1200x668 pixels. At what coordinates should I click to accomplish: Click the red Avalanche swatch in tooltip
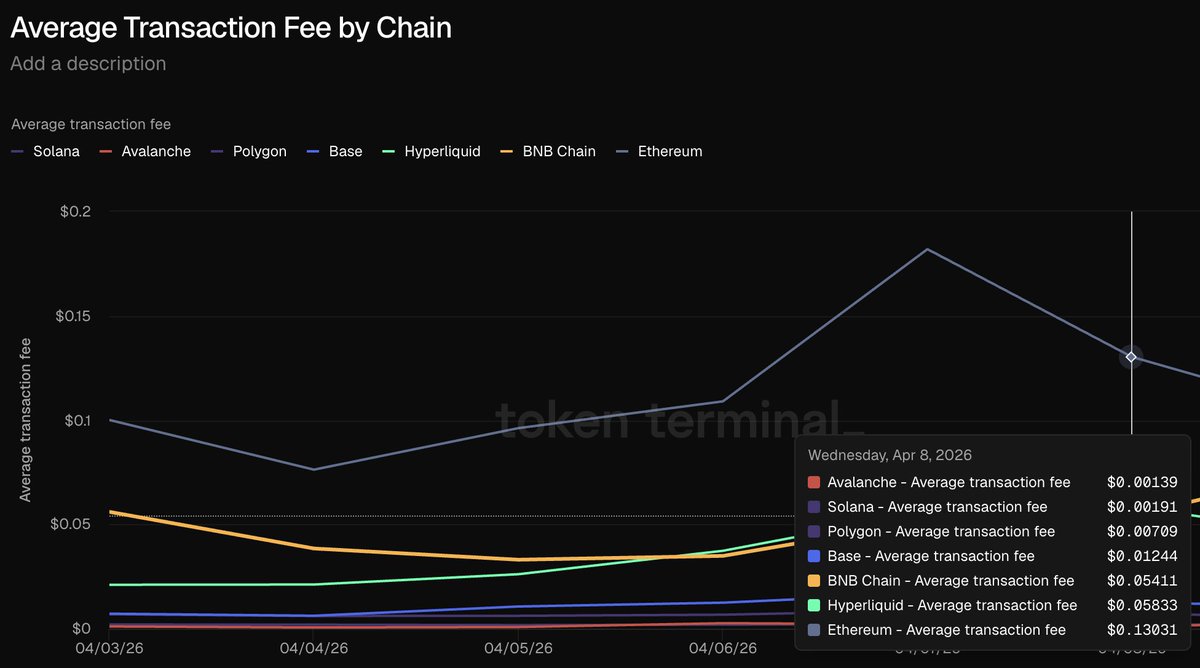814,483
